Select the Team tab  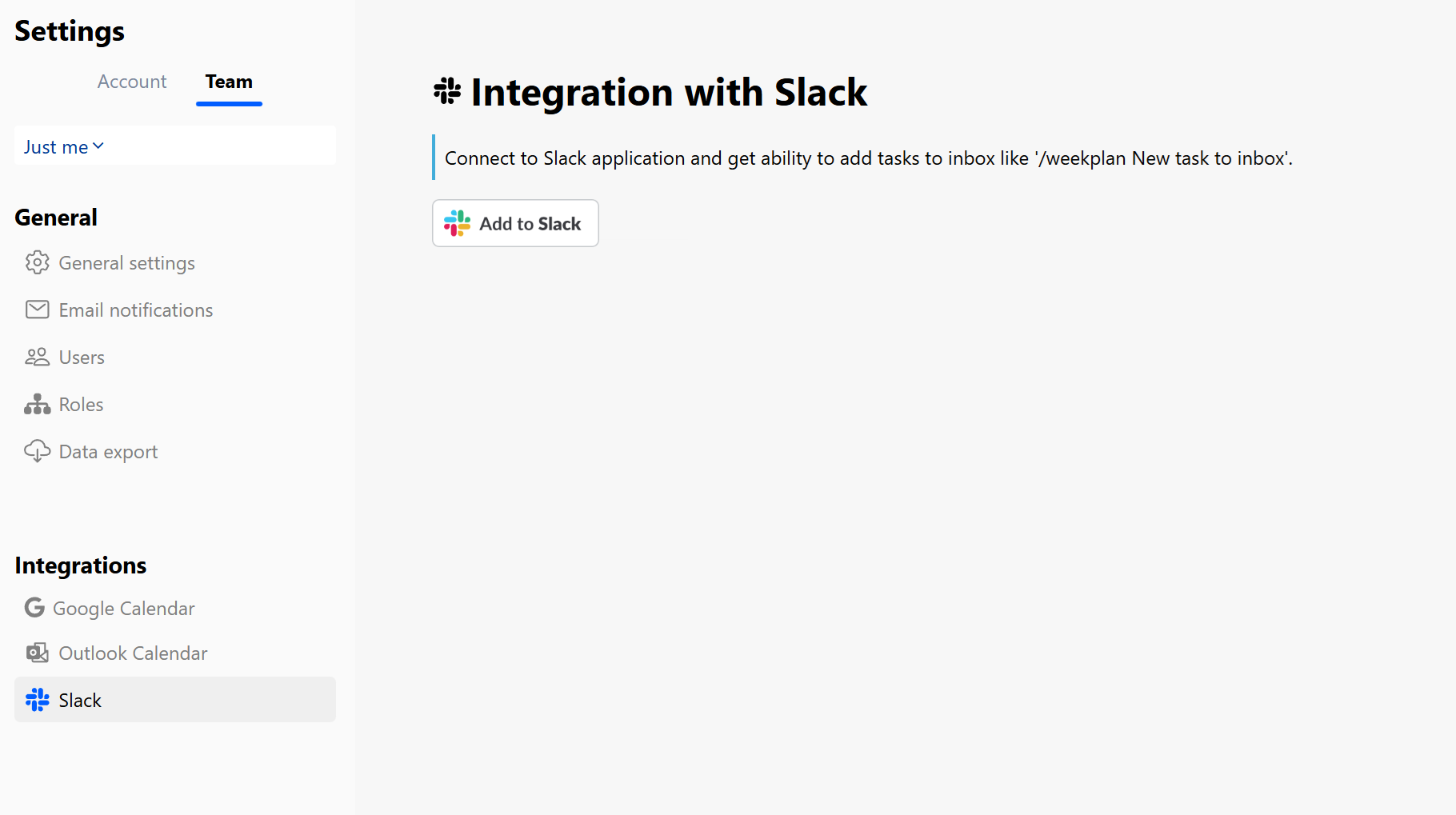pyautogui.click(x=229, y=82)
